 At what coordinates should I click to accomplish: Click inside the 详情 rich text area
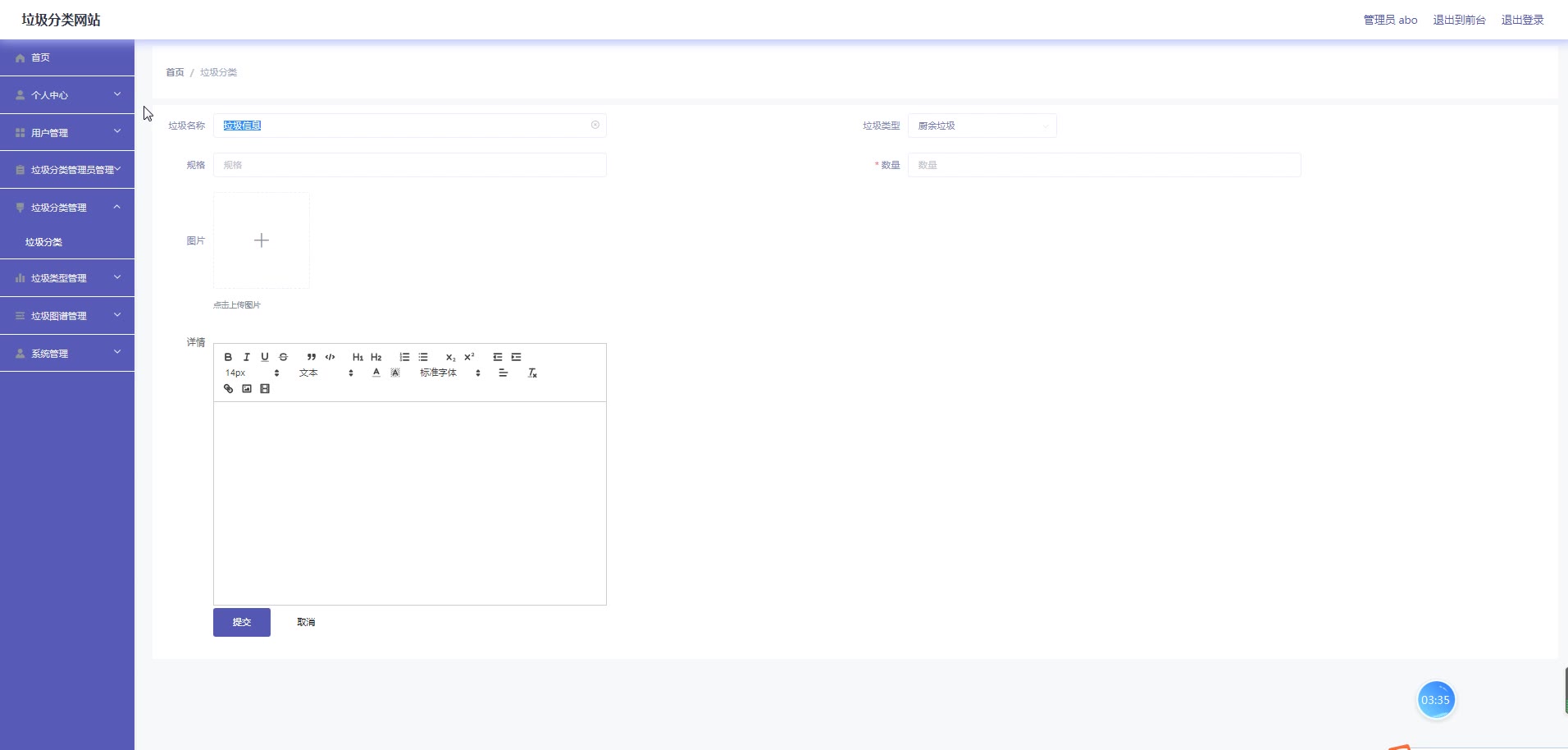409,503
